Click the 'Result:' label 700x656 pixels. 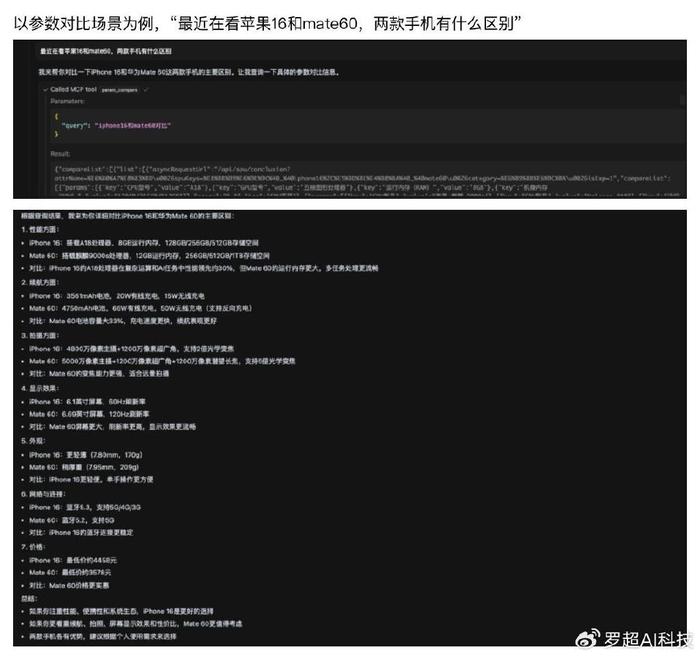click(60, 154)
